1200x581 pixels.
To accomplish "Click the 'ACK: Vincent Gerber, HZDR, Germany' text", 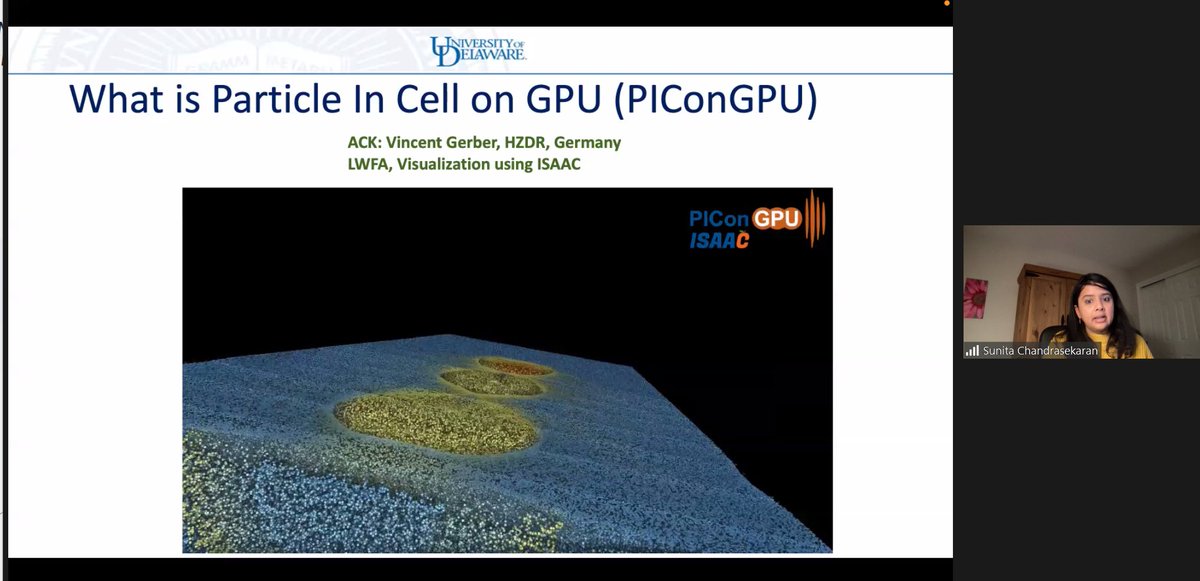I will tap(484, 143).
